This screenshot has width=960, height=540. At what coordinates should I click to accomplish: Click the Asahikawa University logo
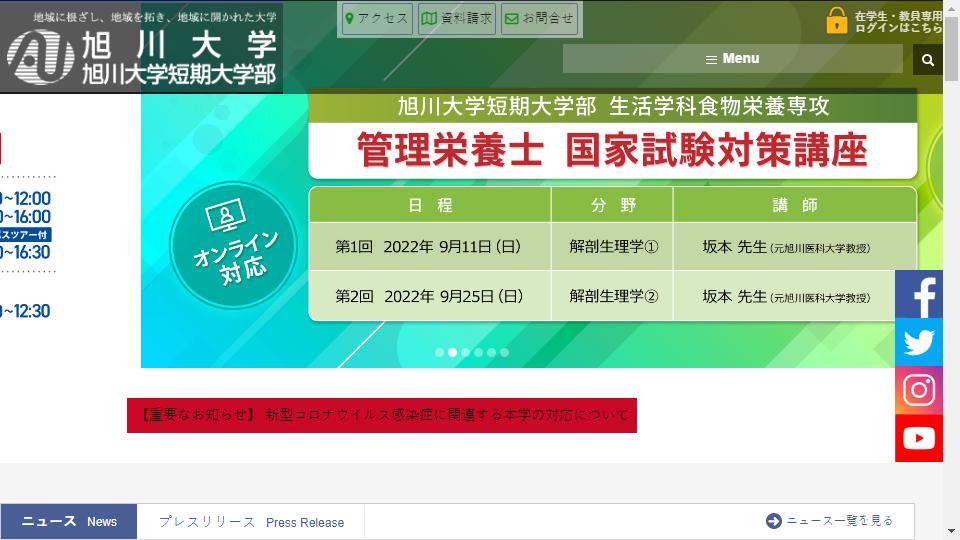(x=40, y=58)
